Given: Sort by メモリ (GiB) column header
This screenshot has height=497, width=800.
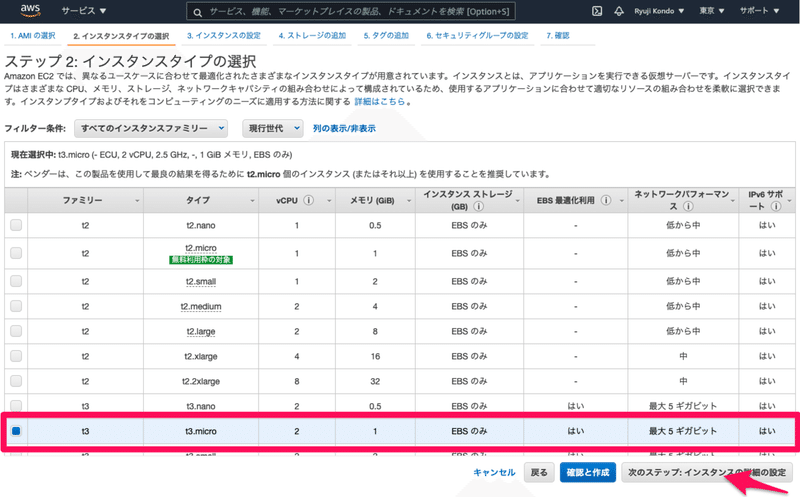Looking at the screenshot, I should click(375, 201).
